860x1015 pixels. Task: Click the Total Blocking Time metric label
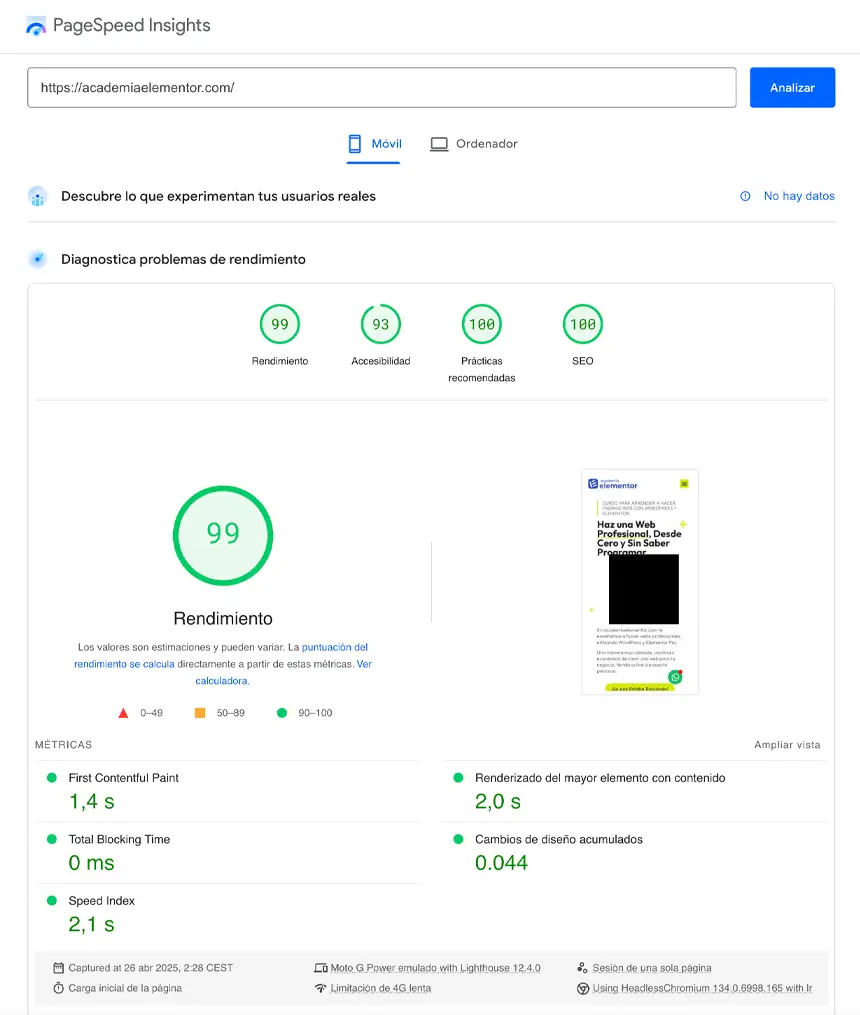(x=119, y=840)
